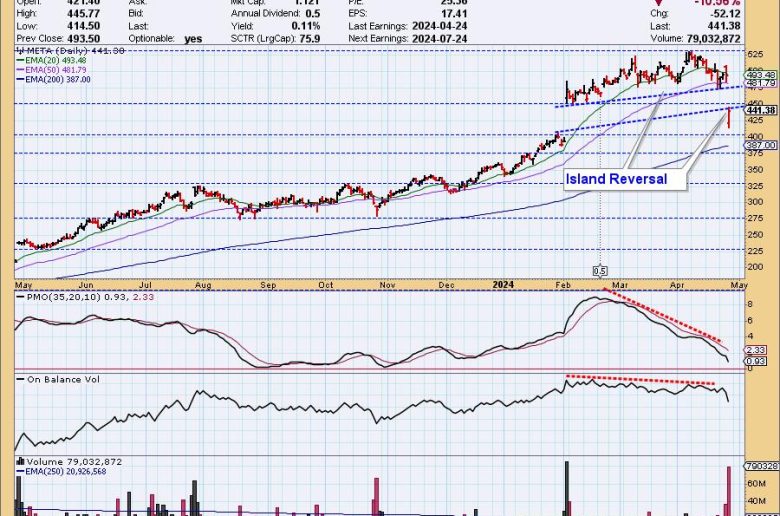780x516 pixels.
Task: Click the 200 price axis label
Action: (755, 267)
